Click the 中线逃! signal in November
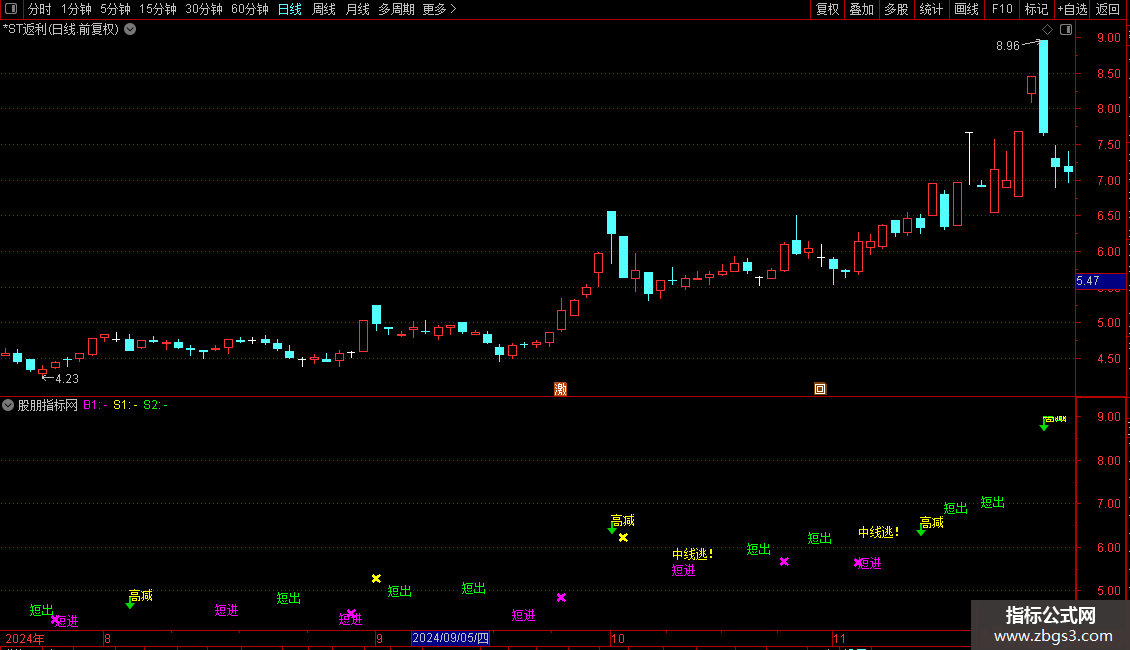Screen dimensions: 1130x650 [878, 533]
